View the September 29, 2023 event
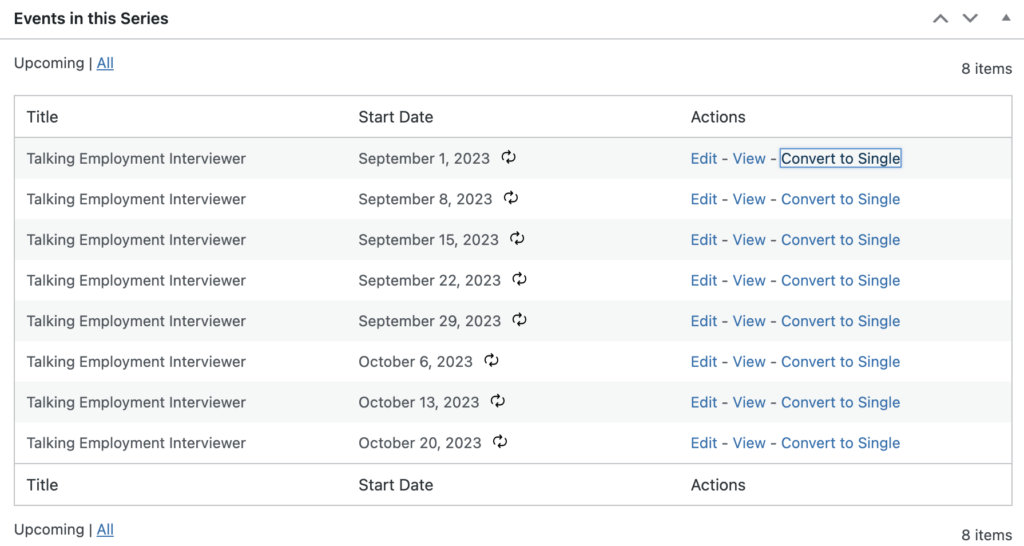The height and width of the screenshot is (546, 1024). point(749,321)
